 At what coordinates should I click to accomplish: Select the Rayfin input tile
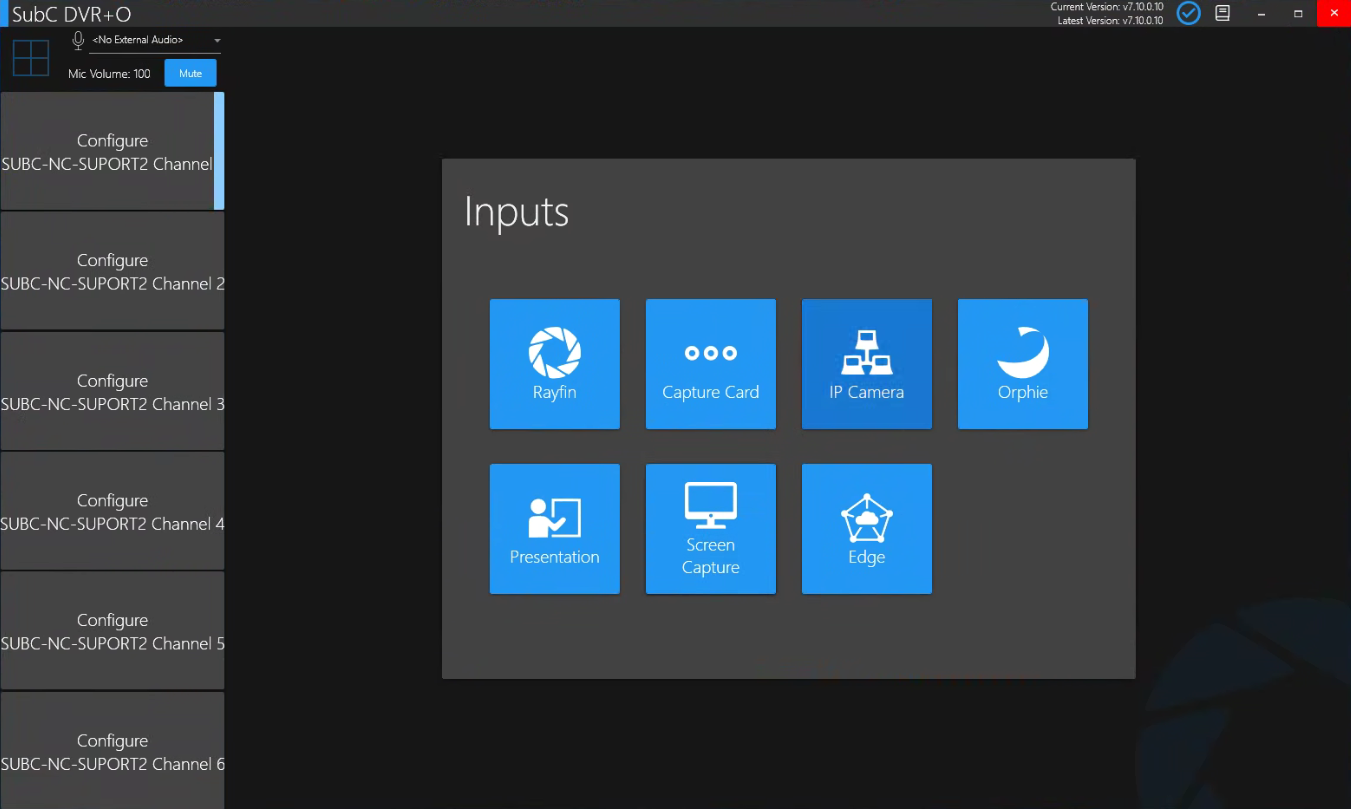click(554, 364)
